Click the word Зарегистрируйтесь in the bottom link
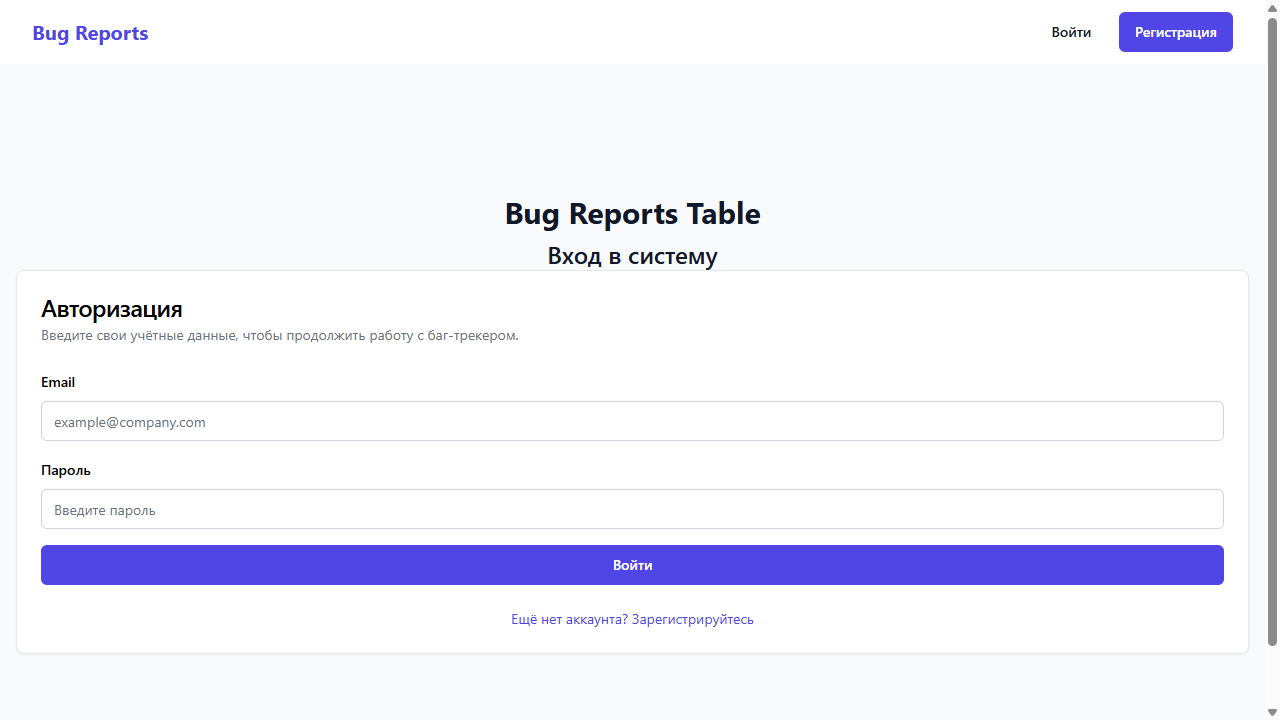 (693, 619)
